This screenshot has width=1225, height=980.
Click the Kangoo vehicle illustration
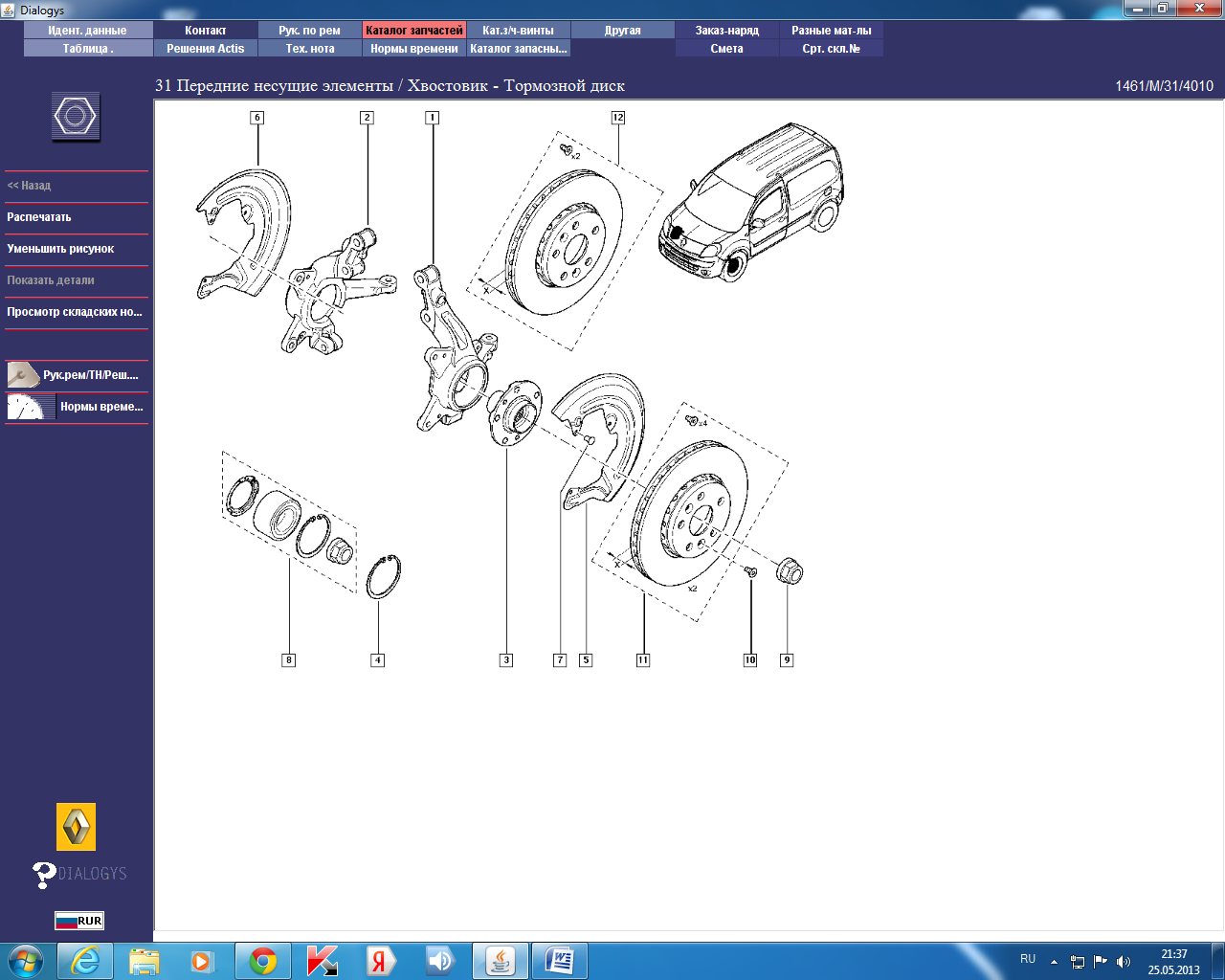pos(751,201)
